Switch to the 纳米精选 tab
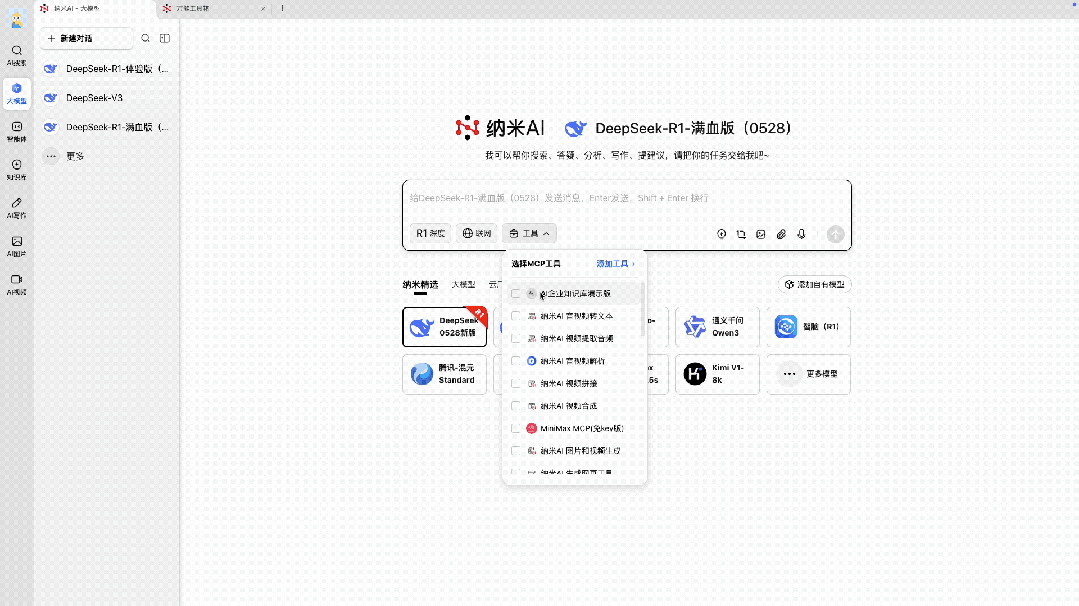Screen dimensions: 1079x606 point(420,285)
